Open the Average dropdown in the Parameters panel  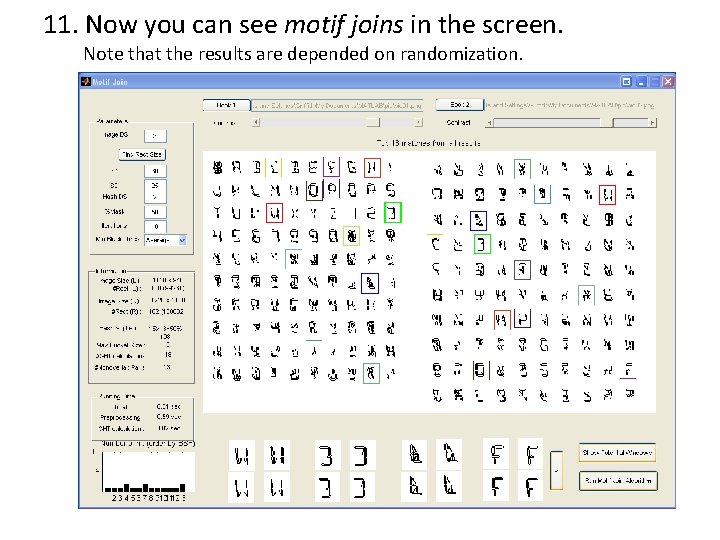pyautogui.click(x=165, y=240)
